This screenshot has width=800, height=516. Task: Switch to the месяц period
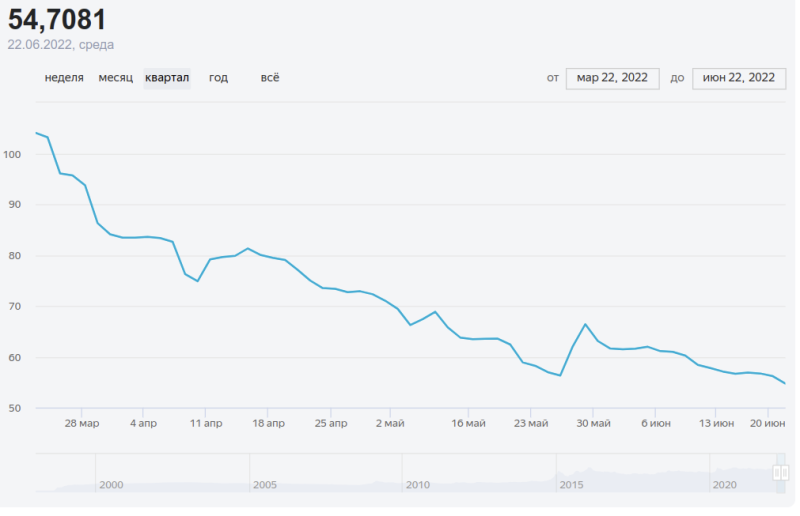click(115, 78)
